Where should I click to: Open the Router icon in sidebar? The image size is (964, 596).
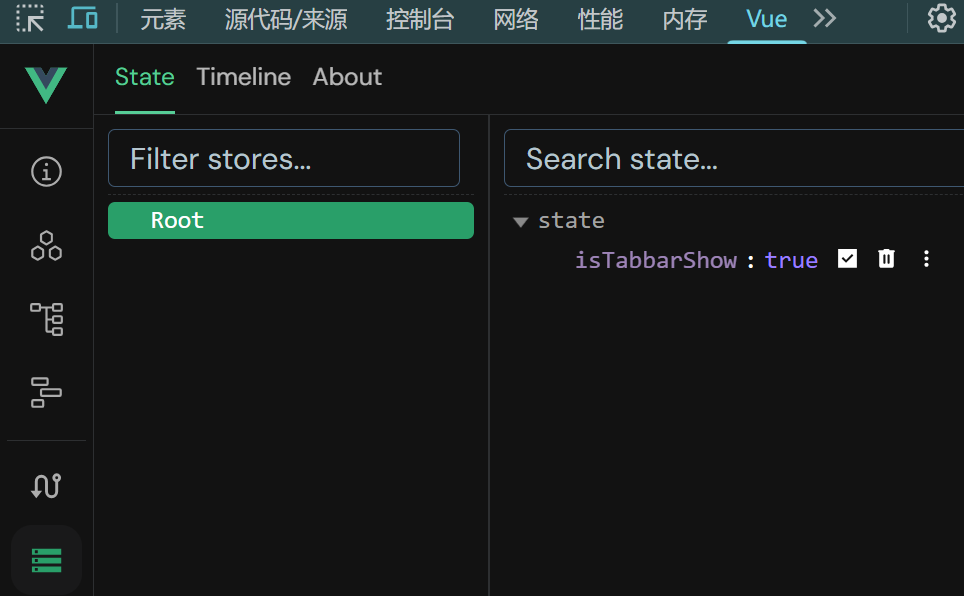46,486
